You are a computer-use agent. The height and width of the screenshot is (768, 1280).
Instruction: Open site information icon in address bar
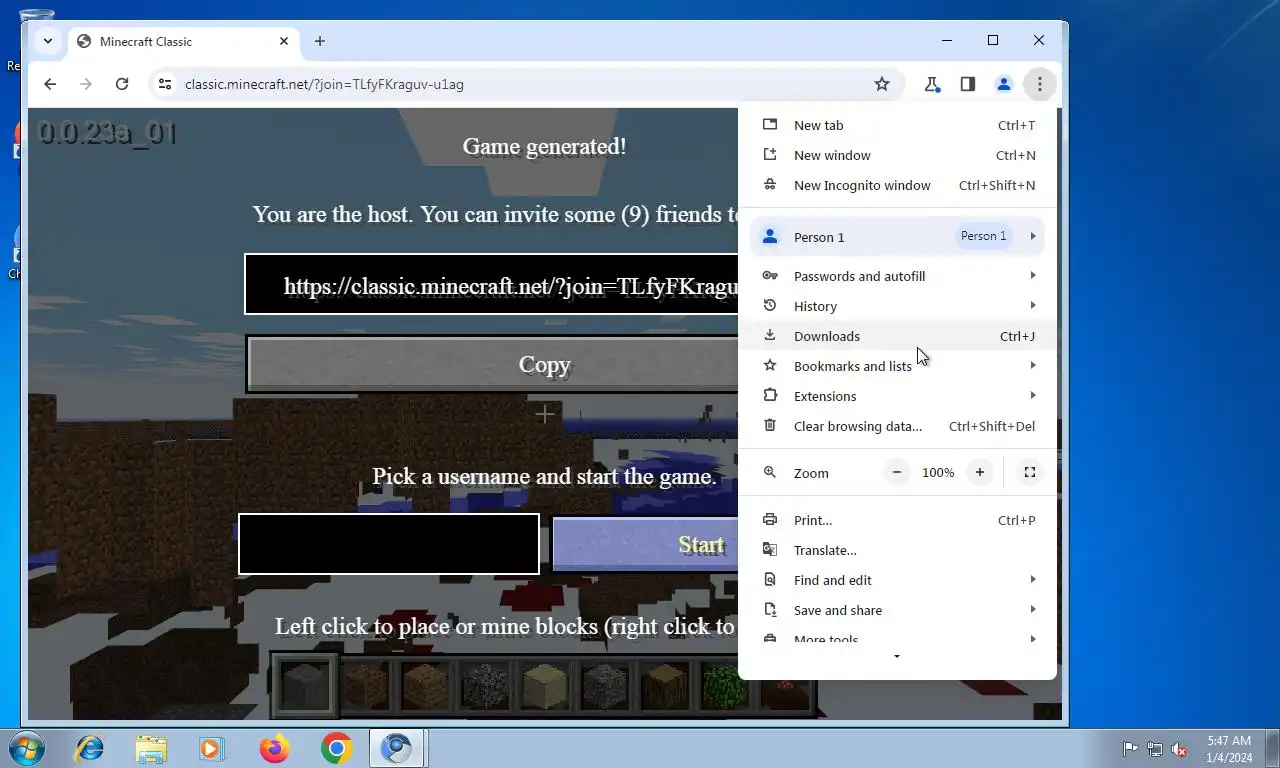click(x=166, y=84)
